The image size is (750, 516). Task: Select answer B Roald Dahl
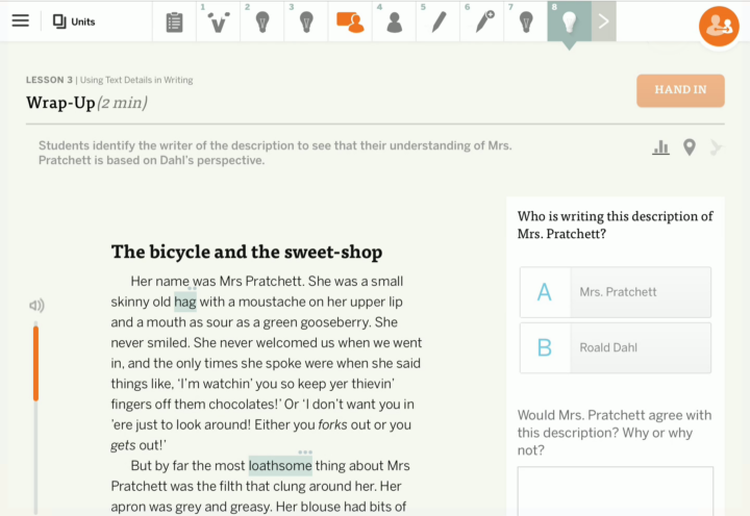[615, 348]
